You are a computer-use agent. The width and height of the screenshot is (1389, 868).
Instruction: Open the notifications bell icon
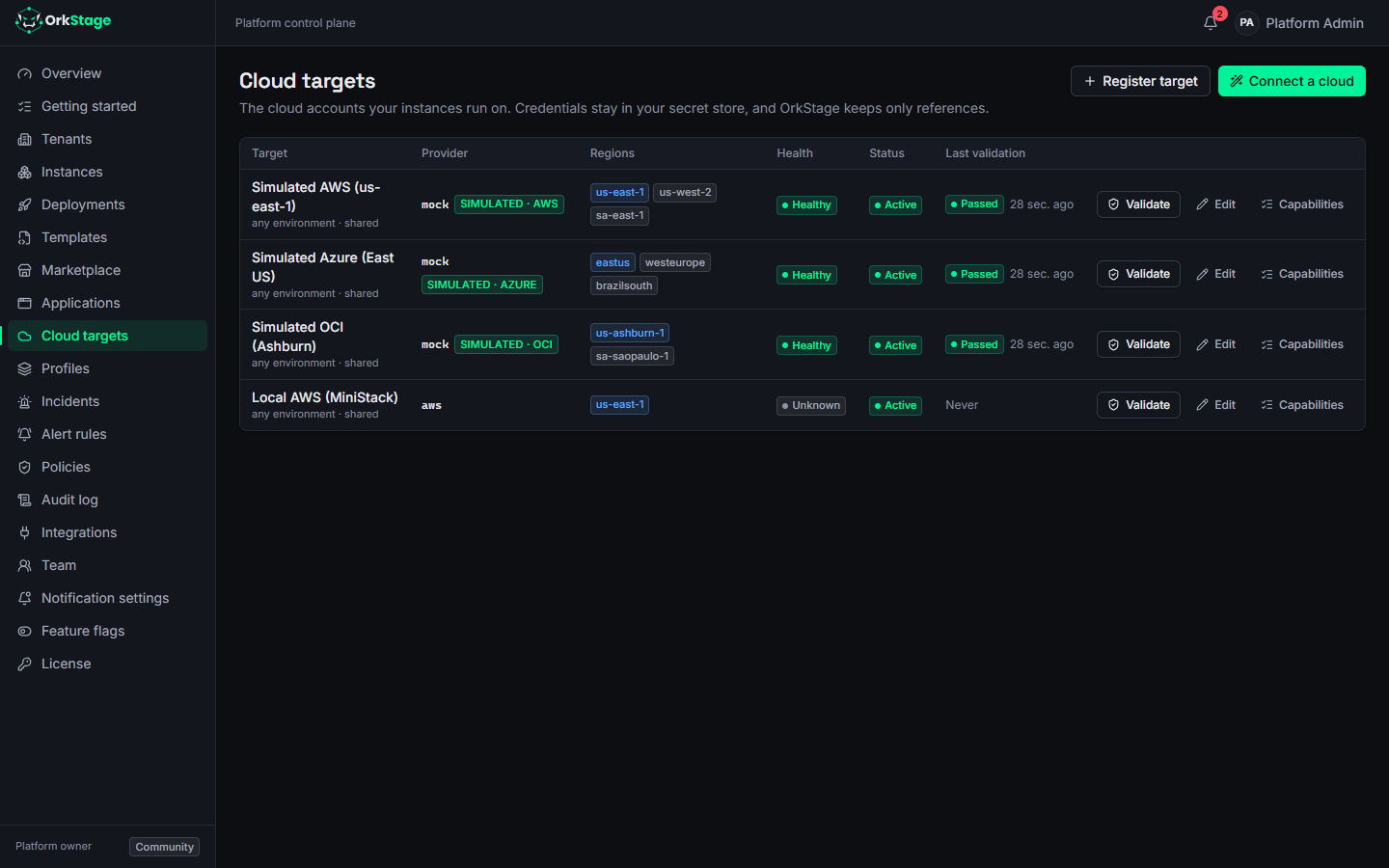(x=1211, y=23)
